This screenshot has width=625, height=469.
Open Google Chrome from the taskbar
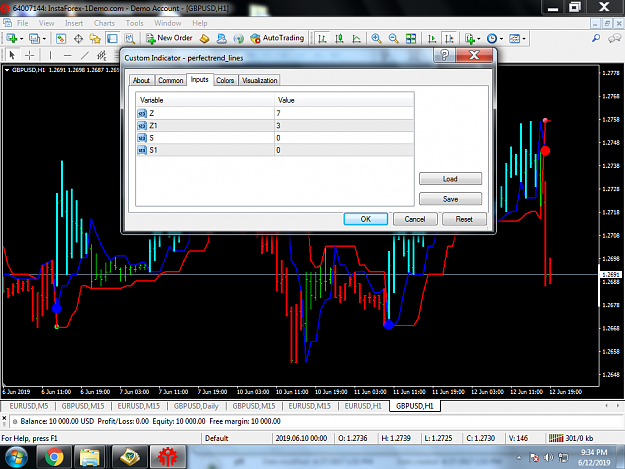pyautogui.click(x=54, y=457)
